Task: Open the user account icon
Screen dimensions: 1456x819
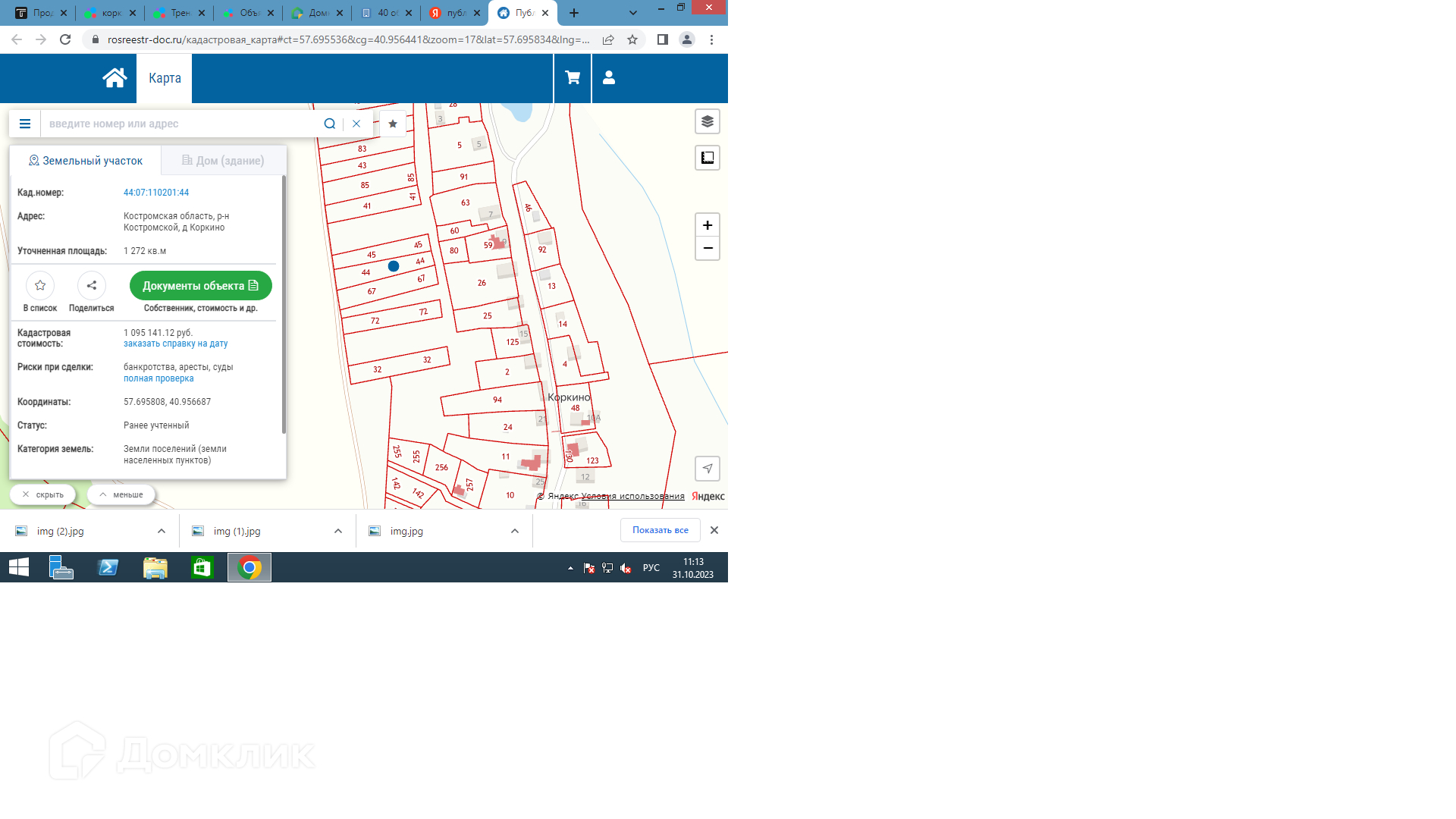Action: pos(609,78)
